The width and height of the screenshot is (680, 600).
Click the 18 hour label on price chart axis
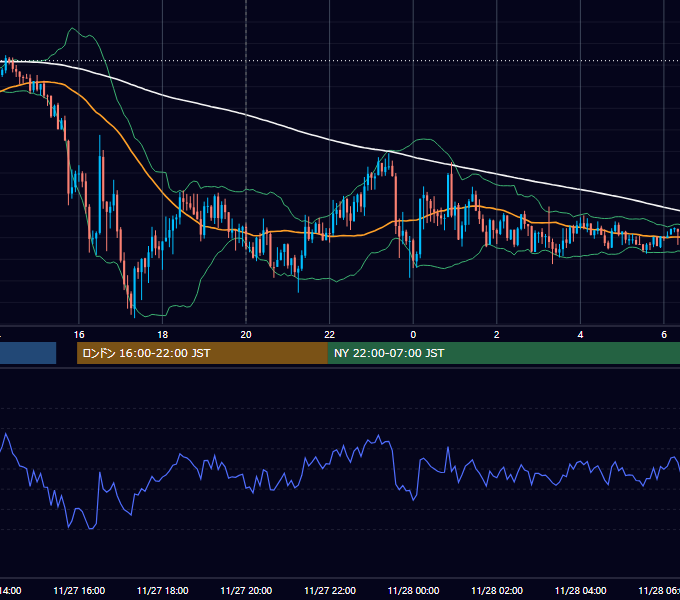162,335
